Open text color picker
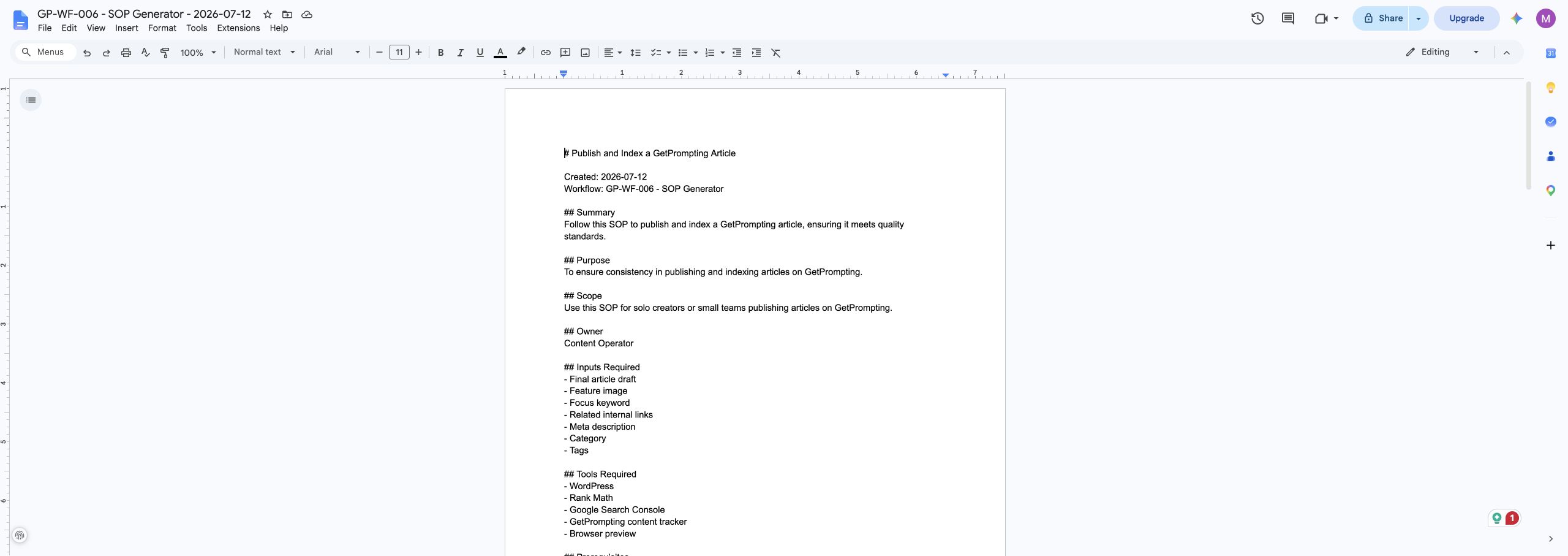Image resolution: width=1568 pixels, height=556 pixels. [500, 53]
